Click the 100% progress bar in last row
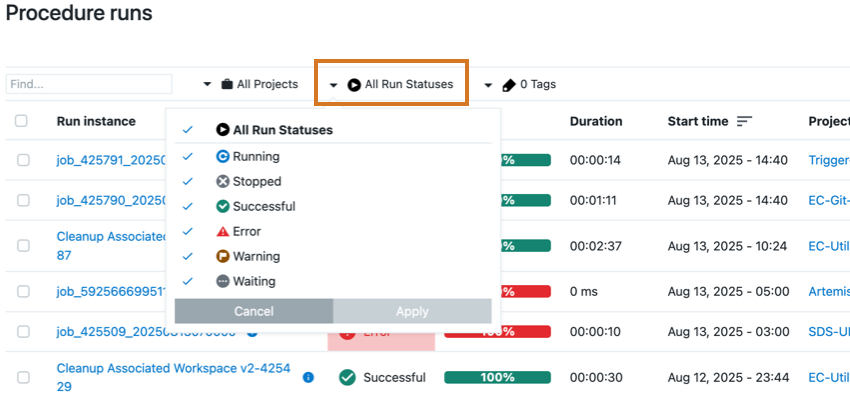This screenshot has width=850, height=401. click(497, 377)
